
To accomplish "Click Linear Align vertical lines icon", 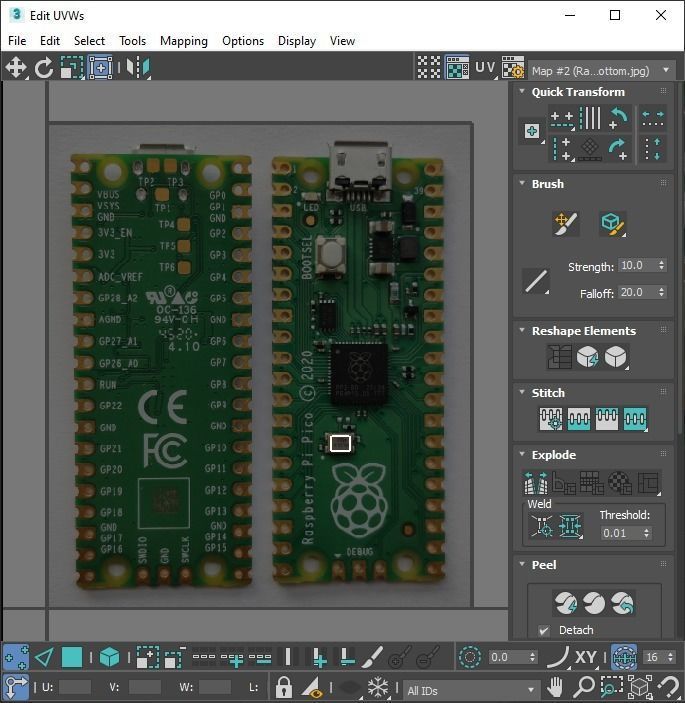I will click(590, 119).
